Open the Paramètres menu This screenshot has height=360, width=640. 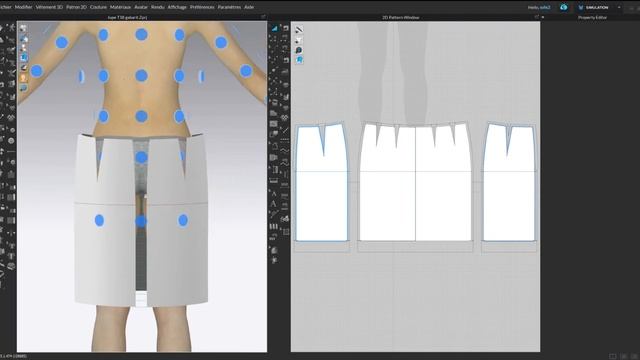coord(229,7)
